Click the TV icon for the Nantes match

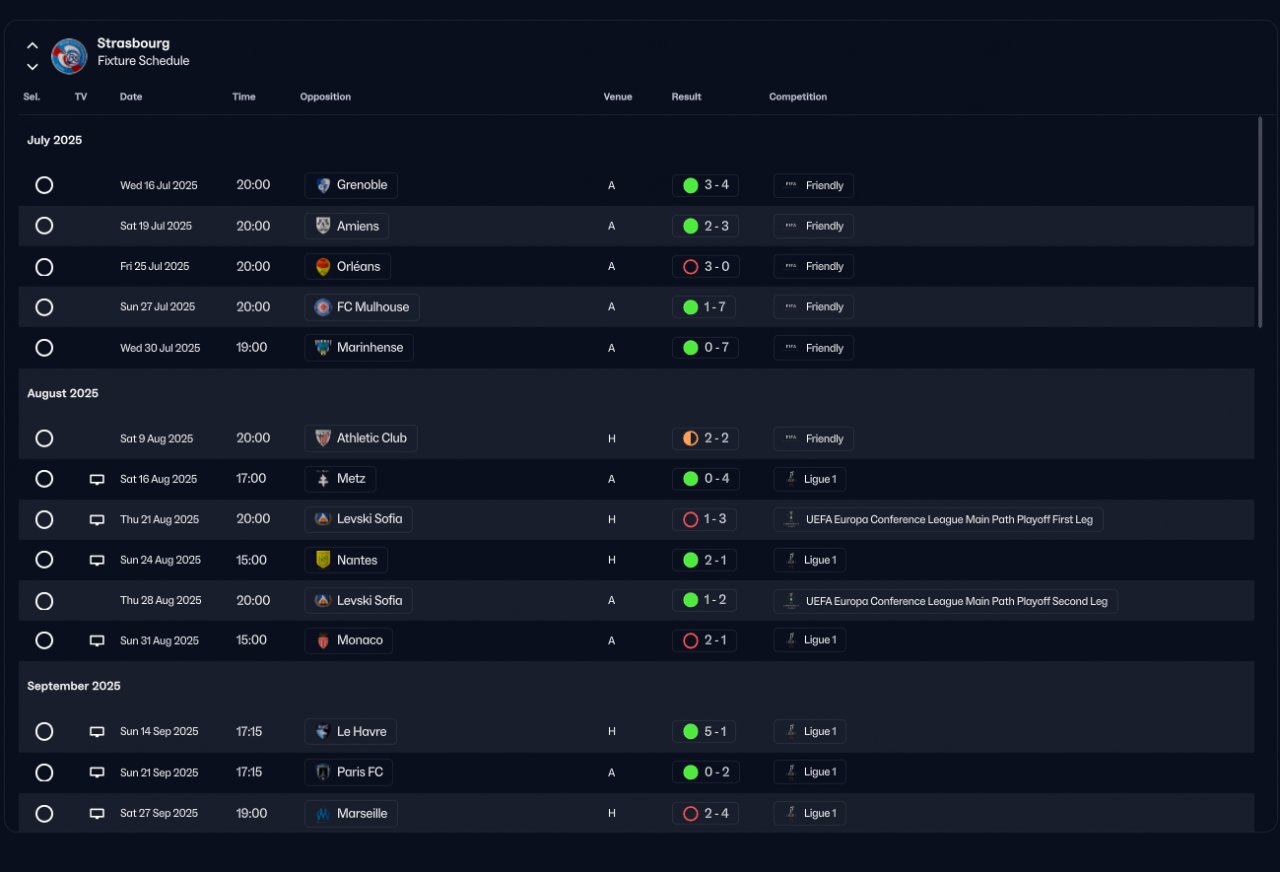pos(97,560)
